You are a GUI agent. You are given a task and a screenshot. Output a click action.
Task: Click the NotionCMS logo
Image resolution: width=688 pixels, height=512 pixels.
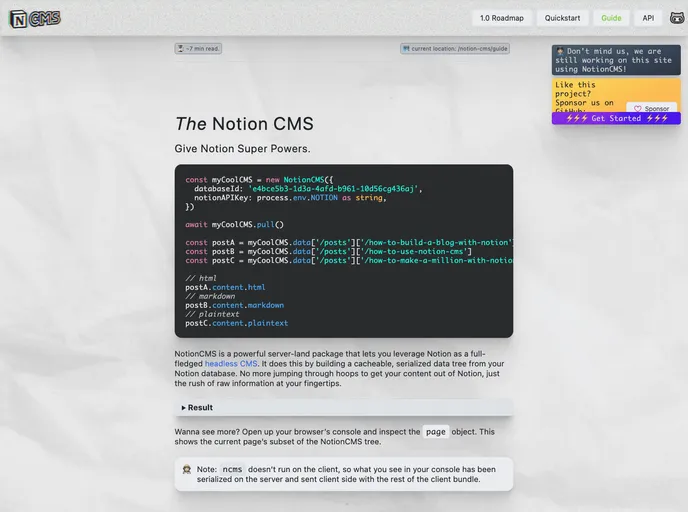pyautogui.click(x=35, y=19)
